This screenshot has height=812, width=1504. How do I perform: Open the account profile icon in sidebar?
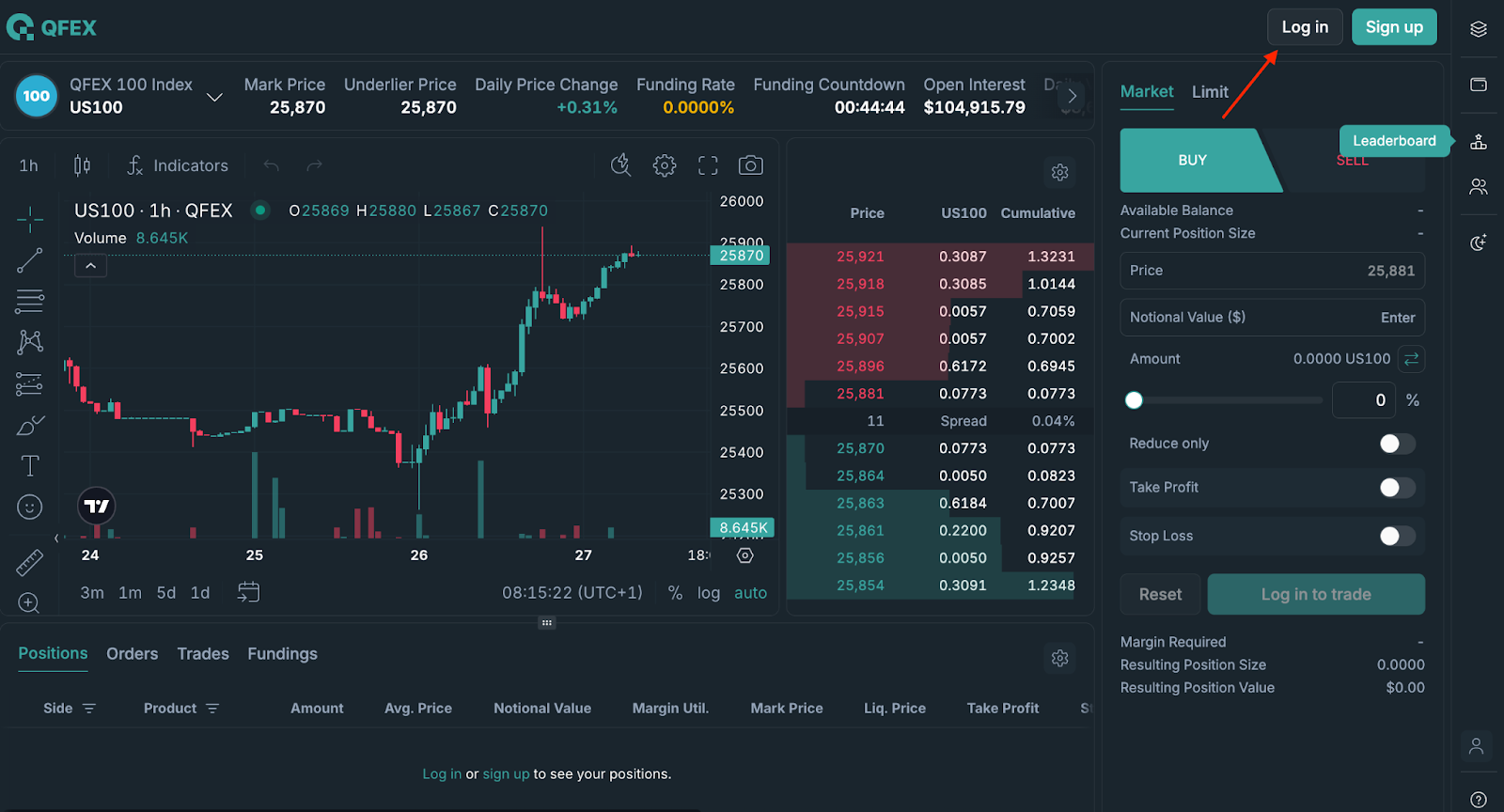(x=1477, y=746)
